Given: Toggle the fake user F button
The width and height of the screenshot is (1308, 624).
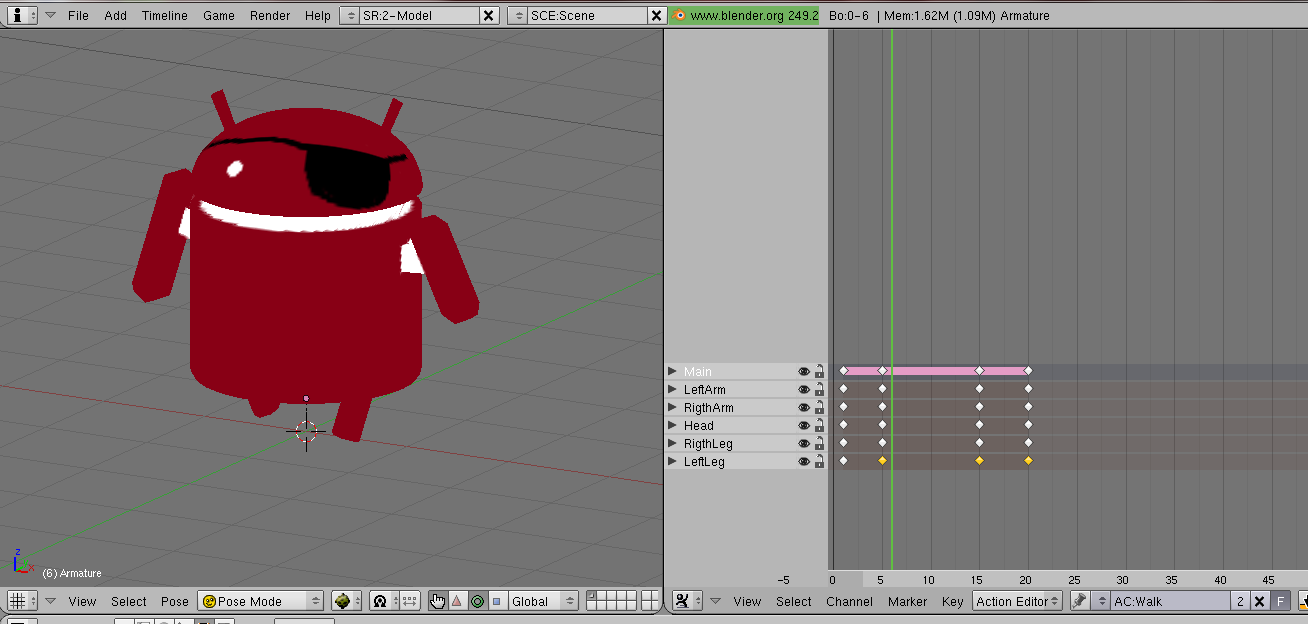Looking at the screenshot, I should pyautogui.click(x=1279, y=601).
